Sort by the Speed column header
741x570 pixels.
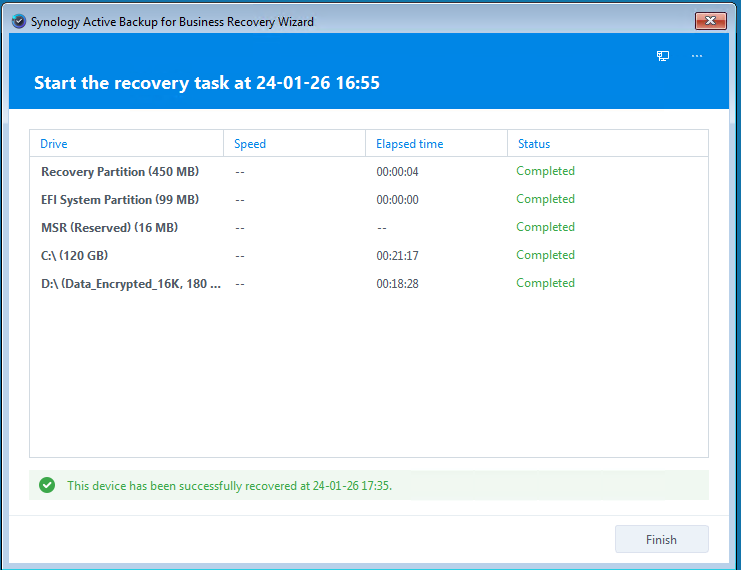pos(294,144)
